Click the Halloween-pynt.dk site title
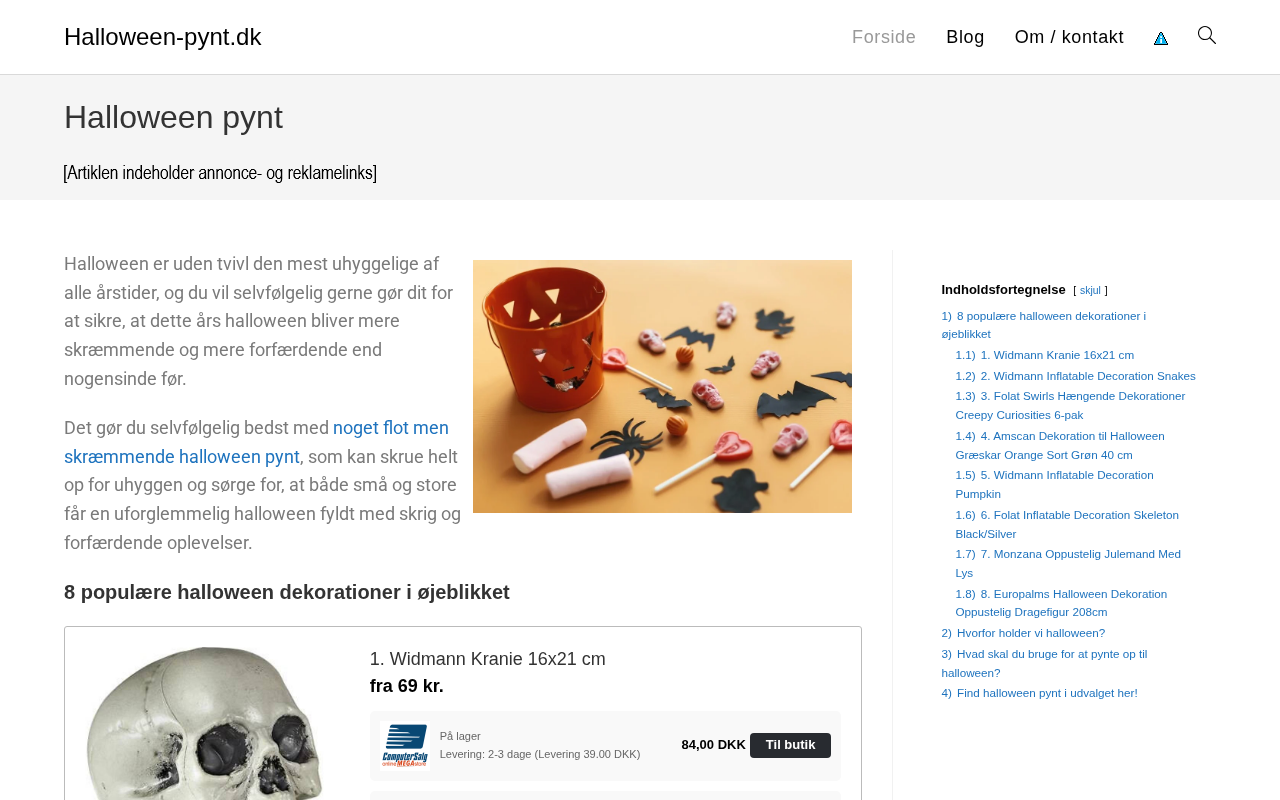The image size is (1280, 800). click(163, 37)
